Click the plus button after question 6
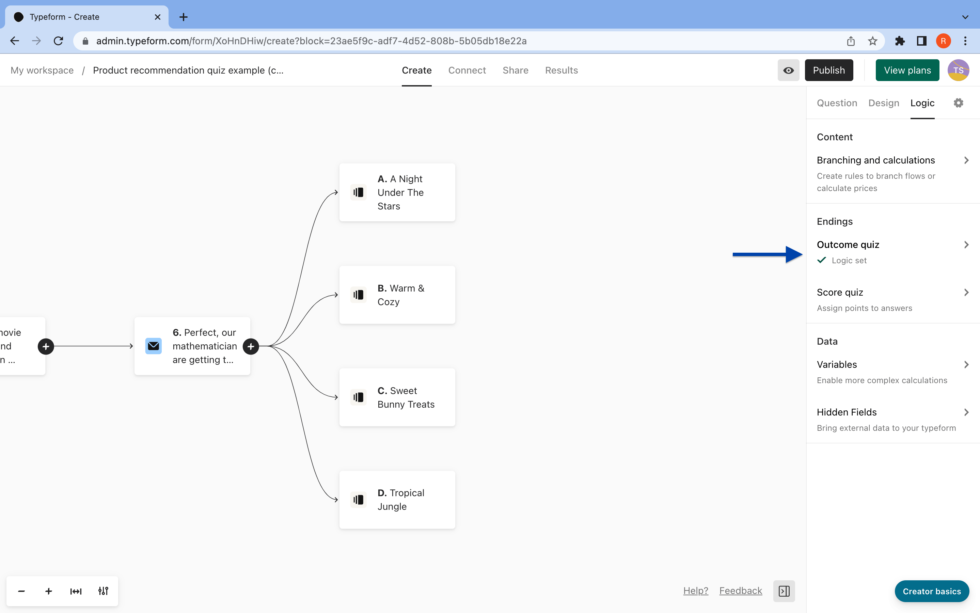Screen dimensions: 980x613 click(250, 346)
